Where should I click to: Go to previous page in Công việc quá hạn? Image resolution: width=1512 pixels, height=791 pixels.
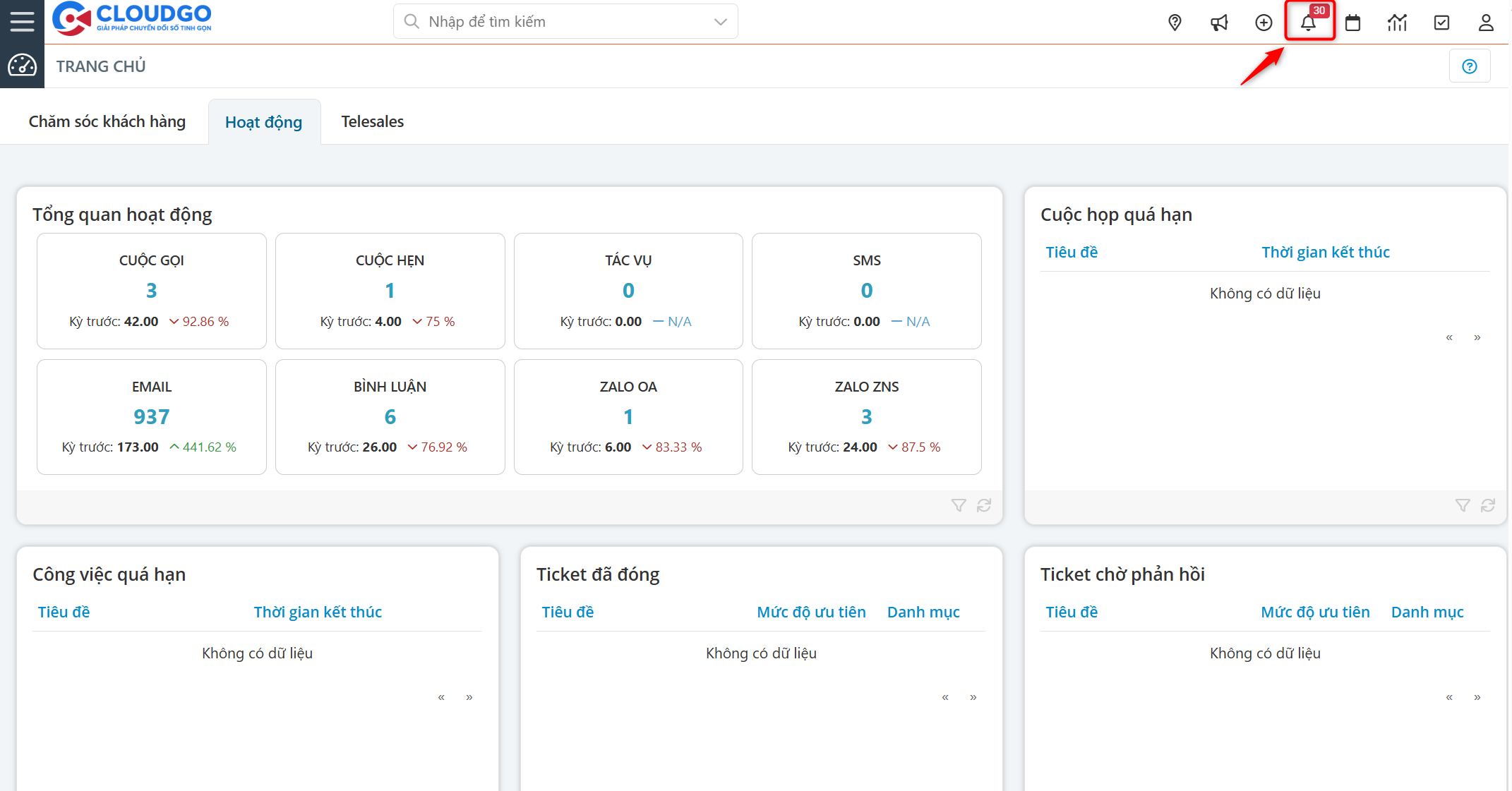(441, 697)
